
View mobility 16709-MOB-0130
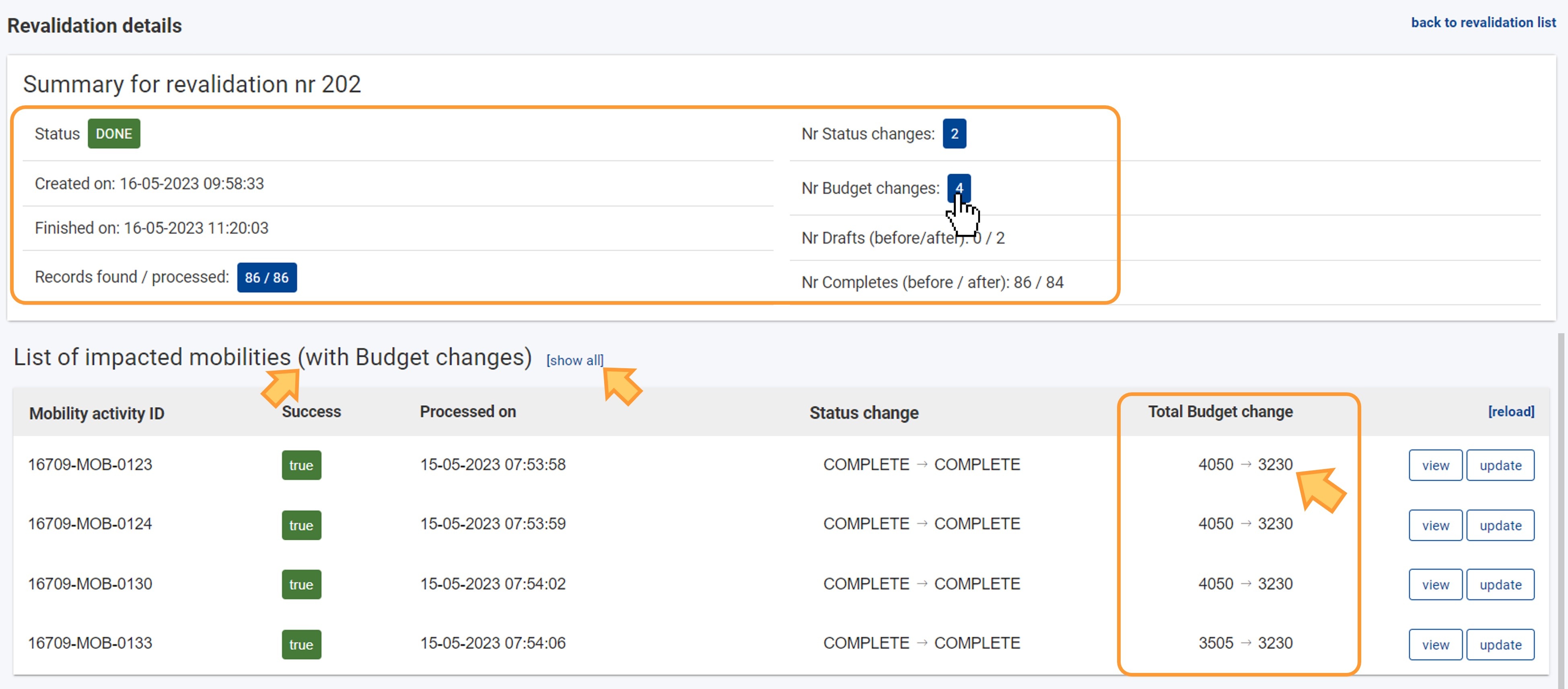(1435, 584)
